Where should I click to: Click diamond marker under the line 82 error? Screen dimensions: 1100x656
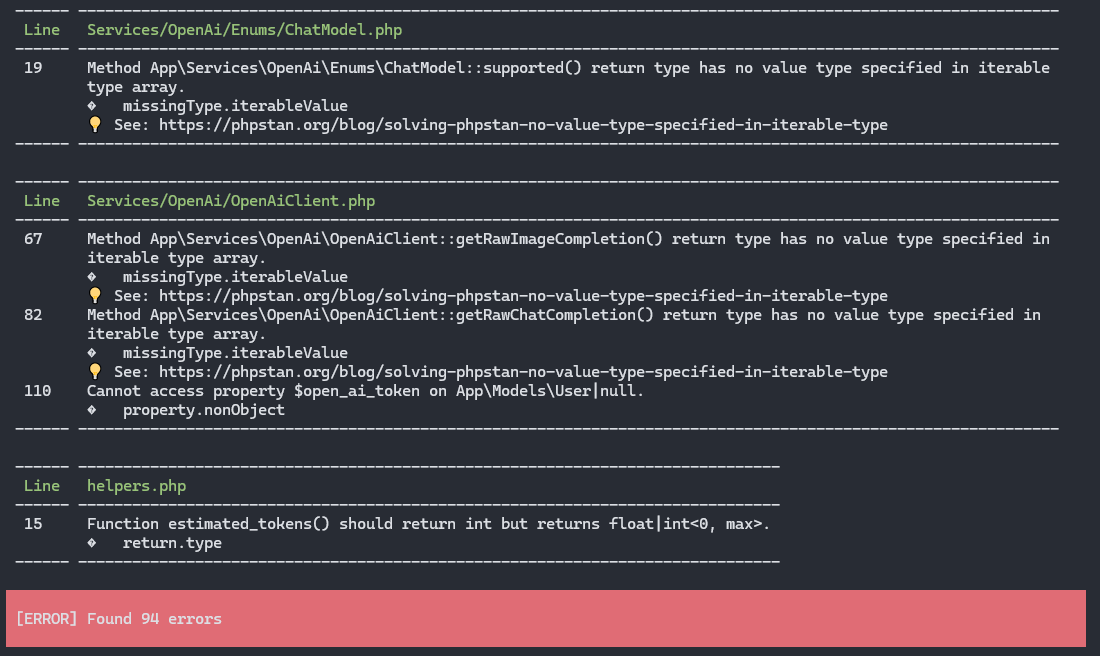coord(92,353)
